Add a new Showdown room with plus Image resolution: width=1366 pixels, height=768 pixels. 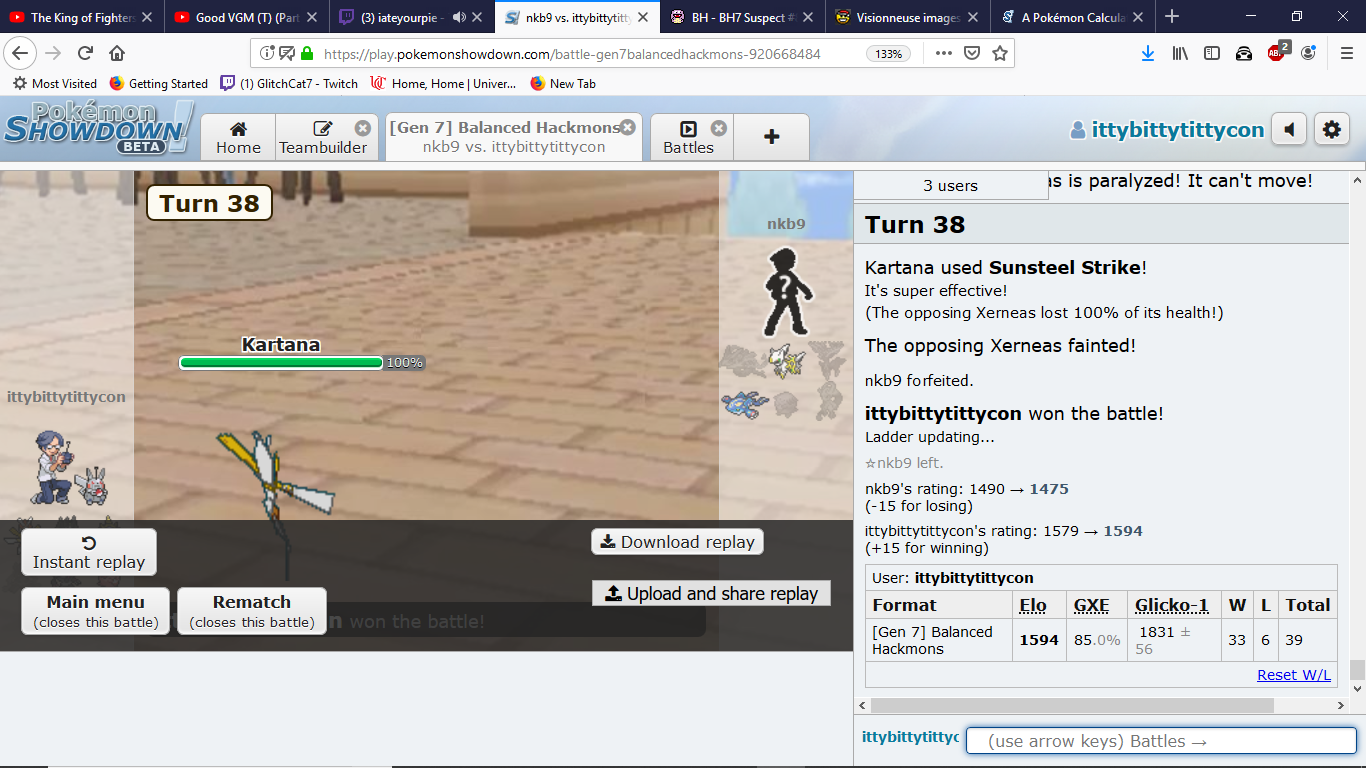pyautogui.click(x=771, y=137)
